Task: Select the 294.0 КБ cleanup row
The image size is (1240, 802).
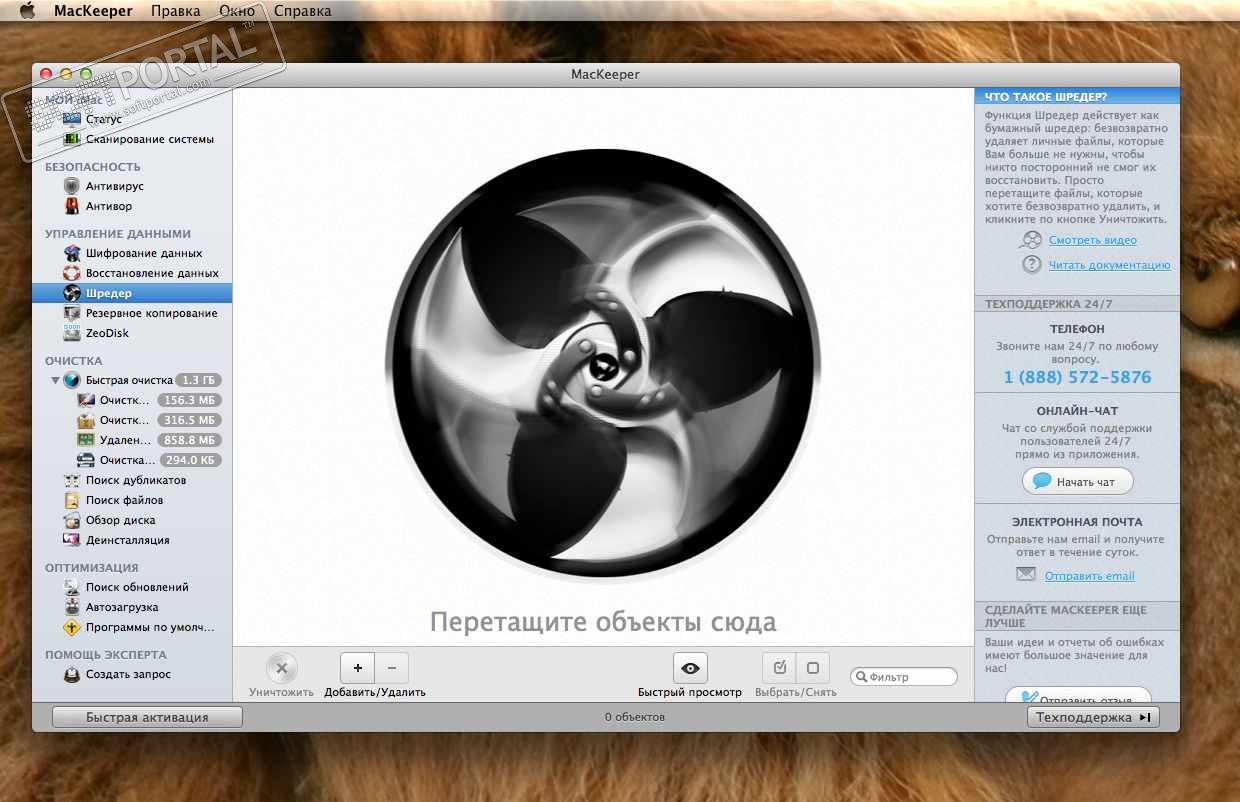Action: point(132,460)
